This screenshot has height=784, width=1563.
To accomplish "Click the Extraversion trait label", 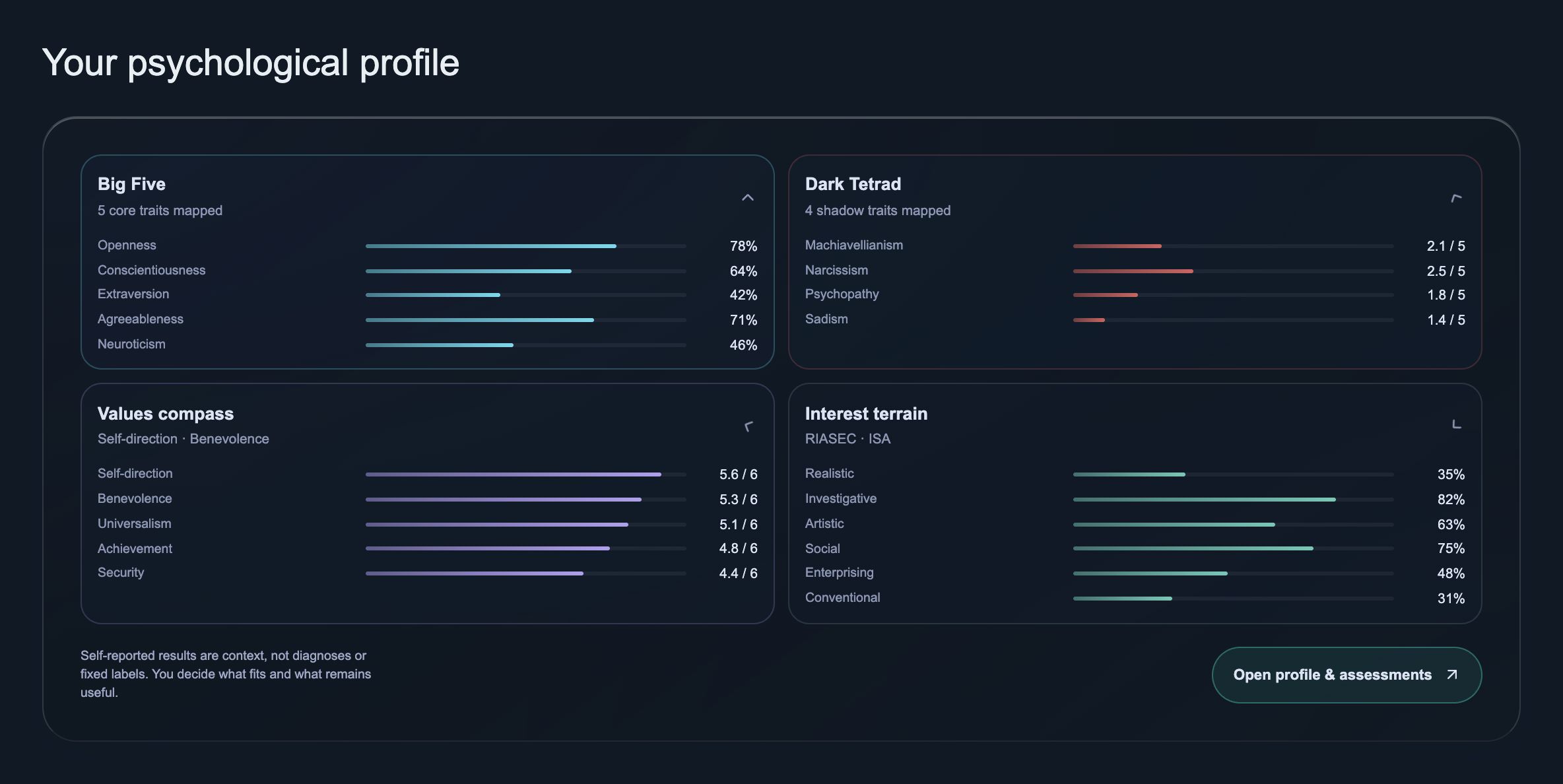I will (x=133, y=294).
